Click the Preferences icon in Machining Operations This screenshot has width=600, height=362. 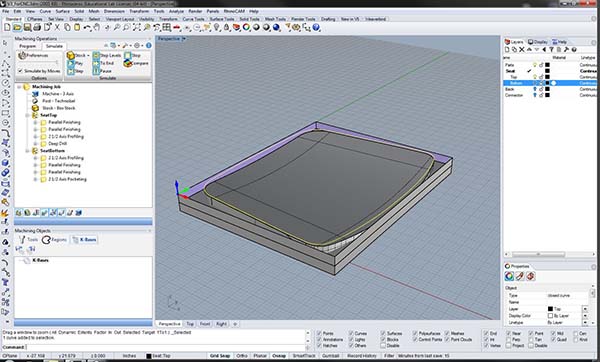(x=22, y=55)
